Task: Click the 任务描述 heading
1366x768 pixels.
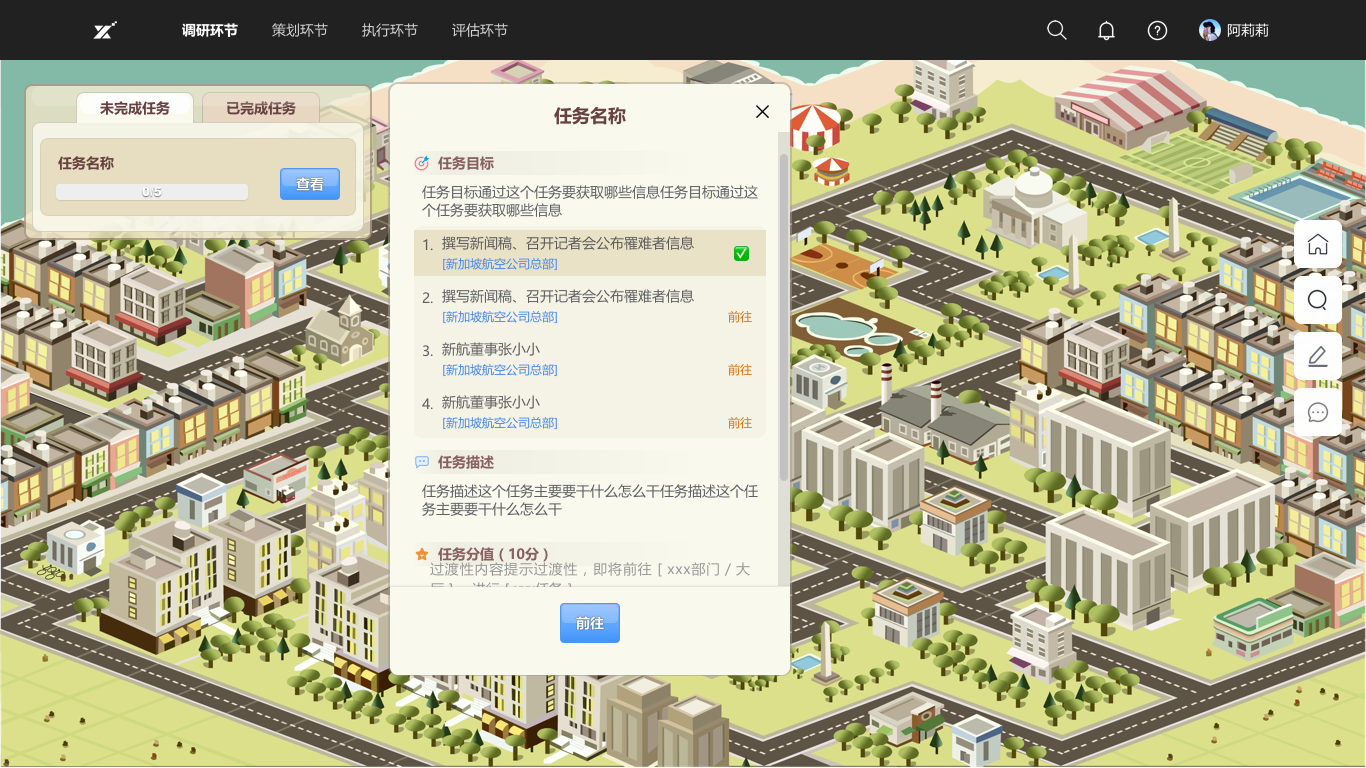Action: (x=466, y=462)
